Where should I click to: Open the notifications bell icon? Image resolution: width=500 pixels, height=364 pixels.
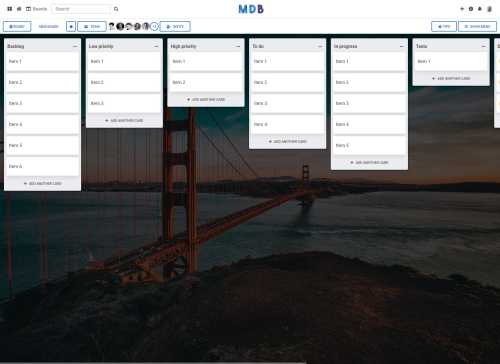click(x=480, y=9)
